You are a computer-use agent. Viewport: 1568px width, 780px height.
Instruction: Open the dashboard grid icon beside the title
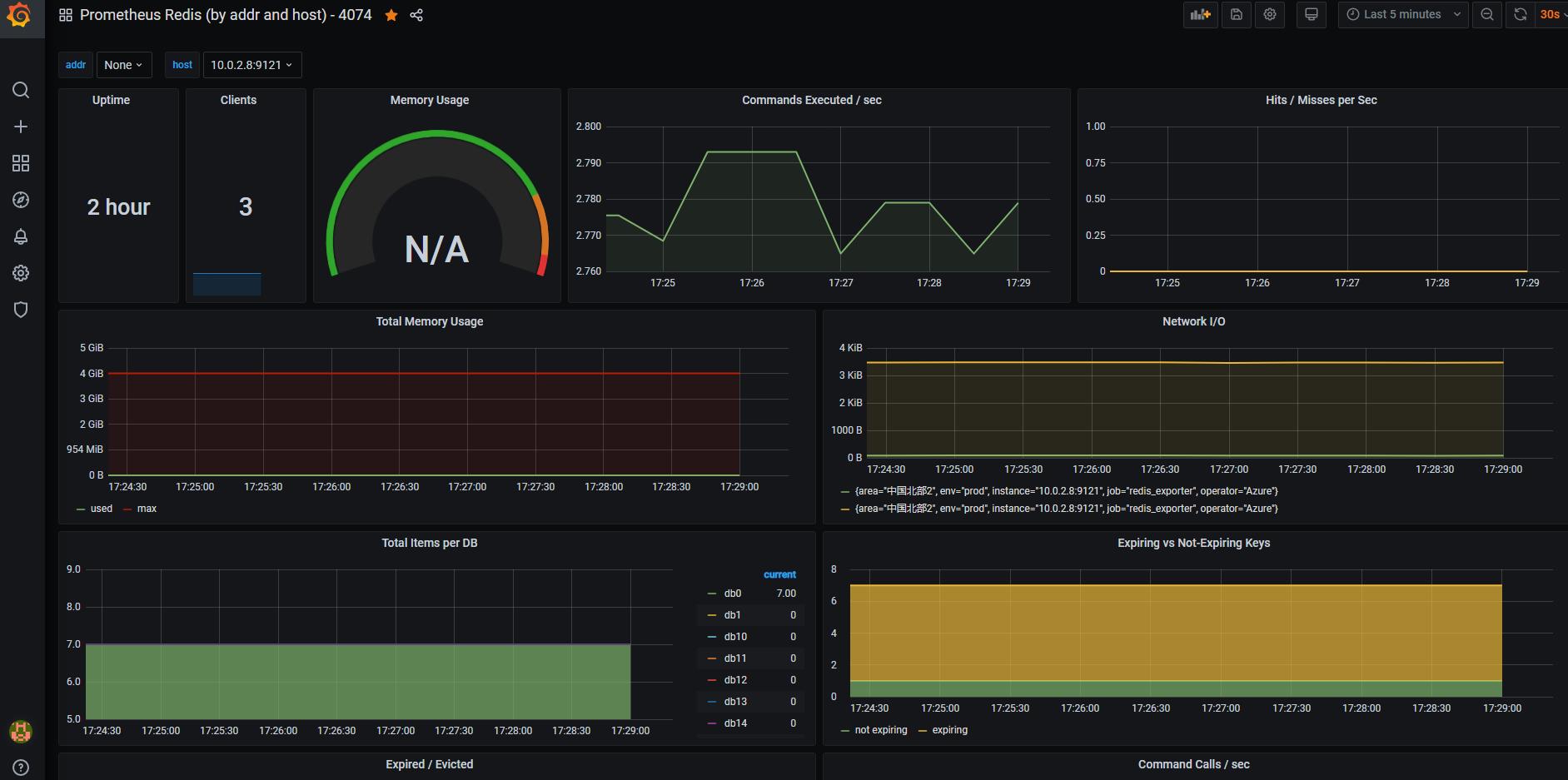coord(66,15)
